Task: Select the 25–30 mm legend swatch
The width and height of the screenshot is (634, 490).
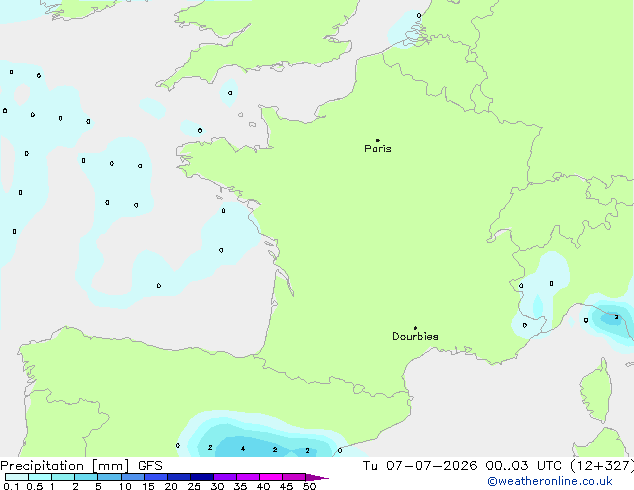Action: pos(201,477)
